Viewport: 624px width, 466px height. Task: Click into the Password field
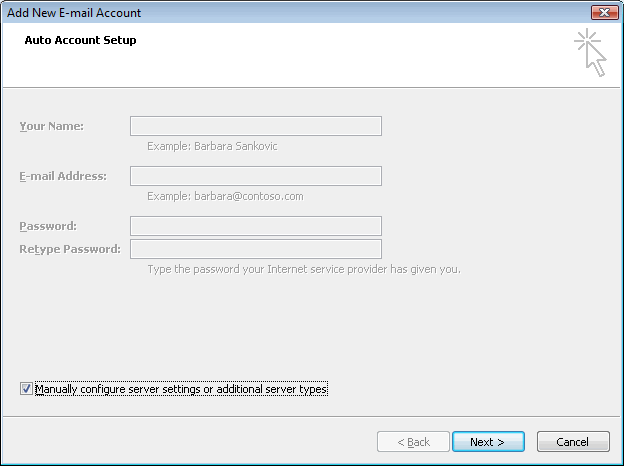coord(255,226)
